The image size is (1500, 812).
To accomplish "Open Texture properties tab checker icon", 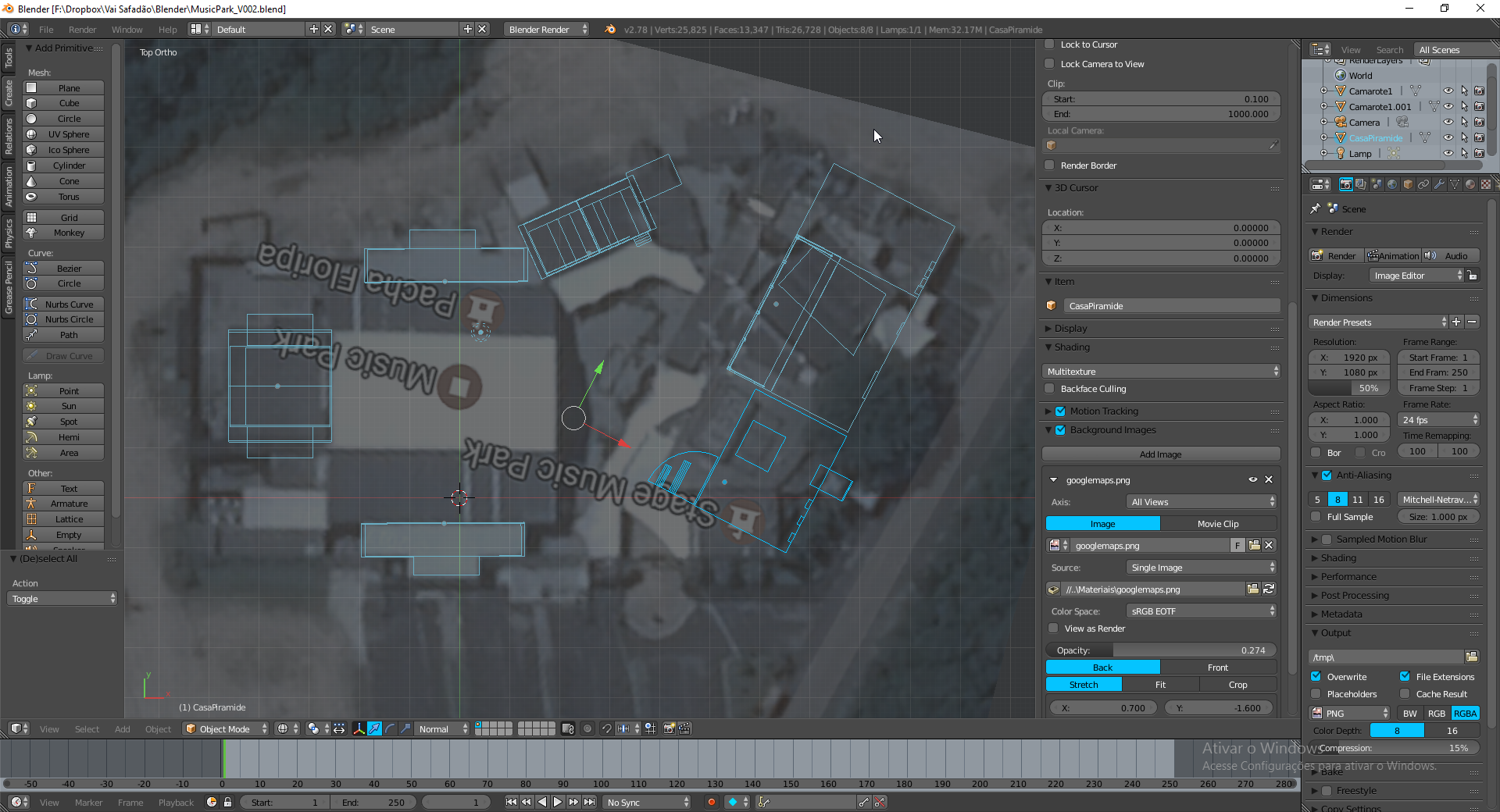I will point(1486,184).
